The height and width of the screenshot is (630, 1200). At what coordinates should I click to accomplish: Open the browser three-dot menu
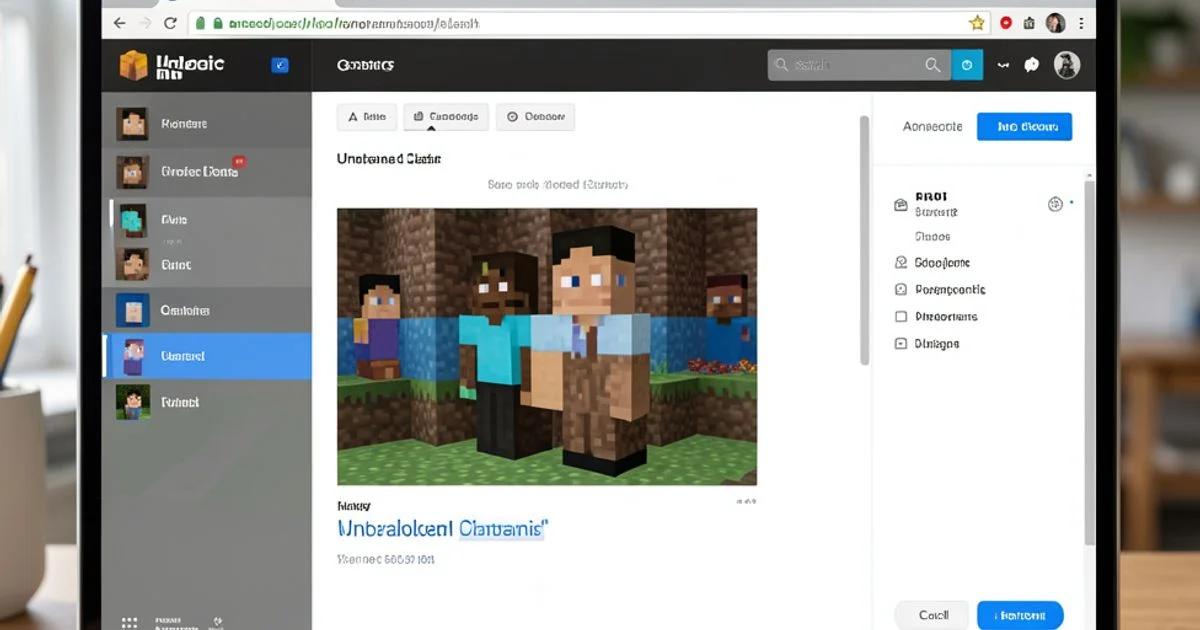pyautogui.click(x=1083, y=21)
